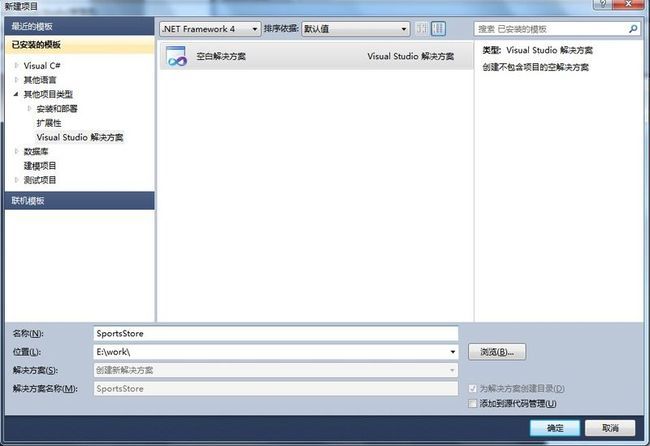Expand the 数据库 tree node
The width and height of the screenshot is (650, 446).
coord(16,151)
